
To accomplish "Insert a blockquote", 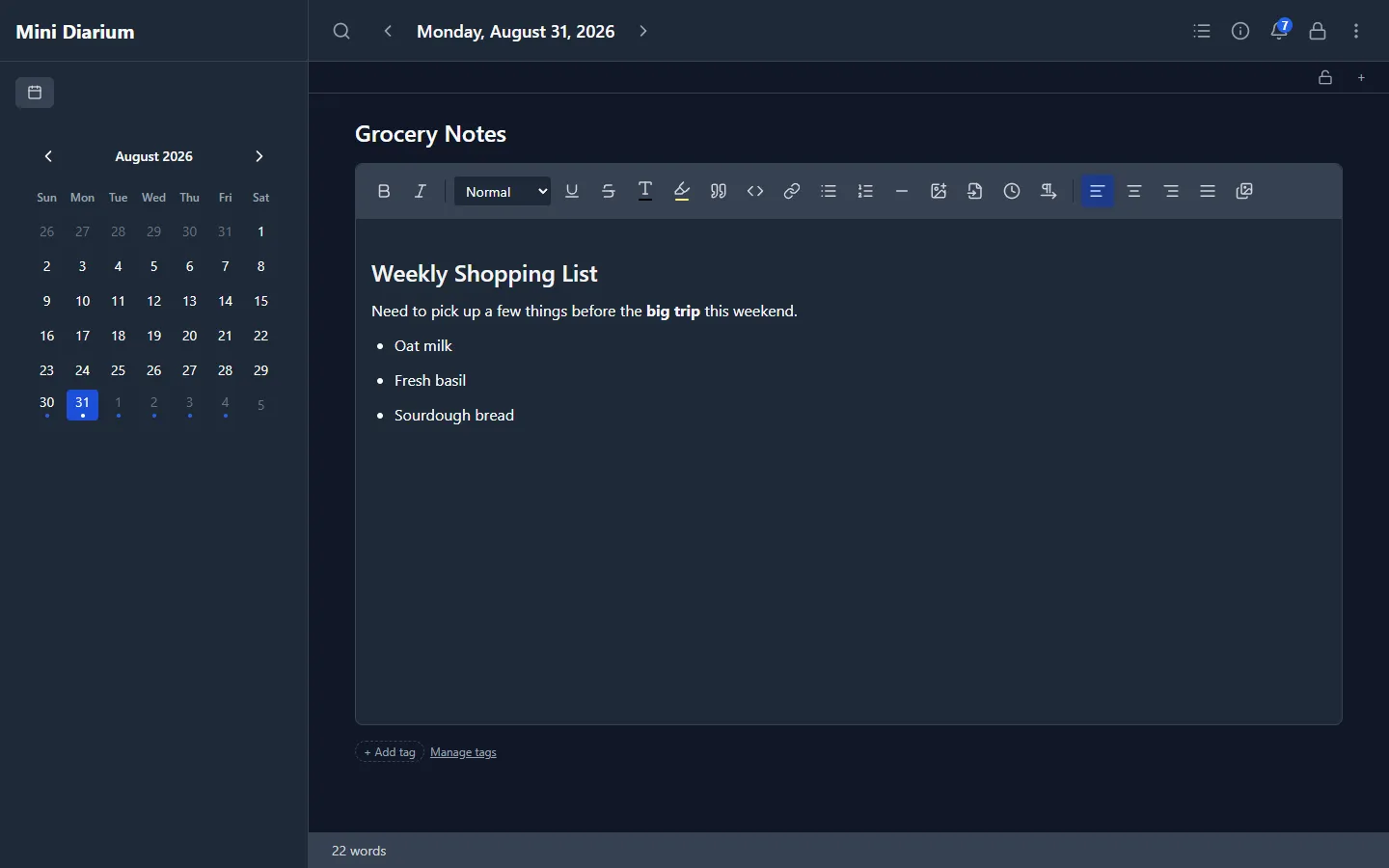I will (719, 191).
